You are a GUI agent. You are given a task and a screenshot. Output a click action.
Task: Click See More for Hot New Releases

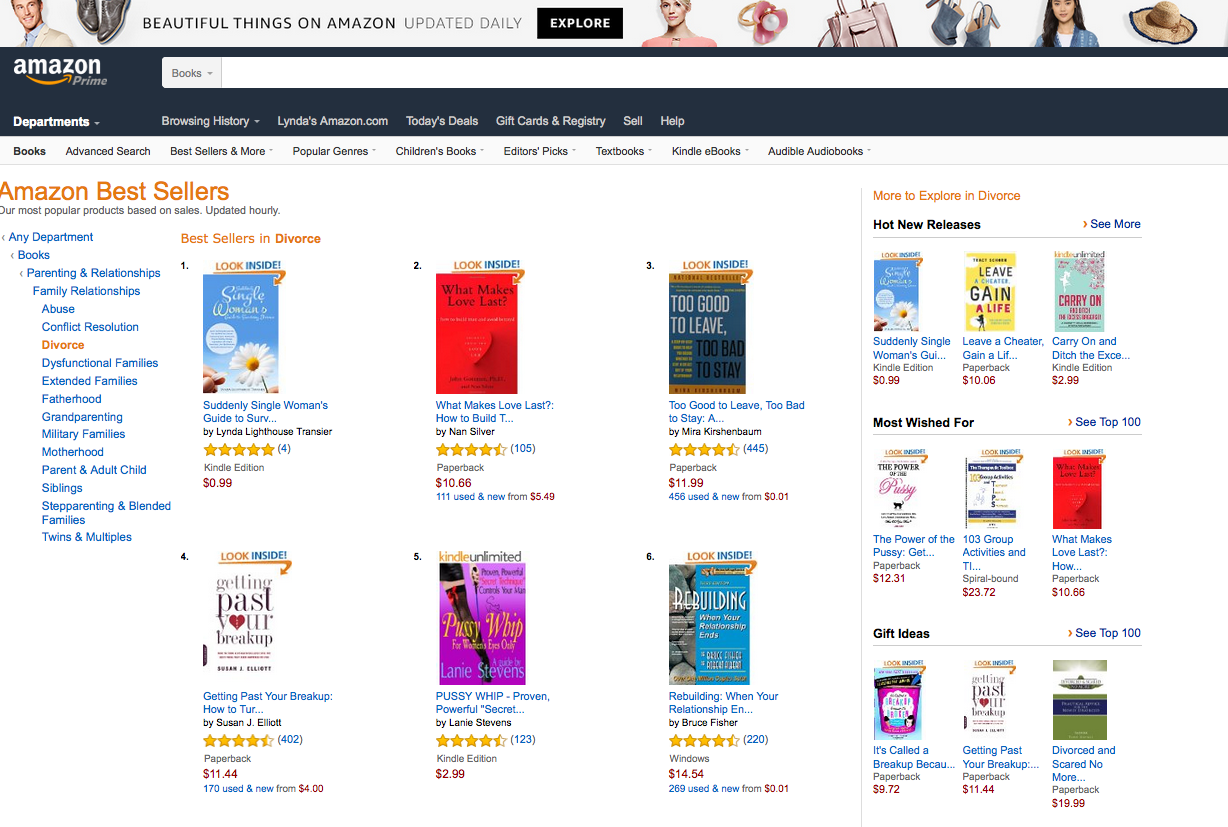(1111, 224)
